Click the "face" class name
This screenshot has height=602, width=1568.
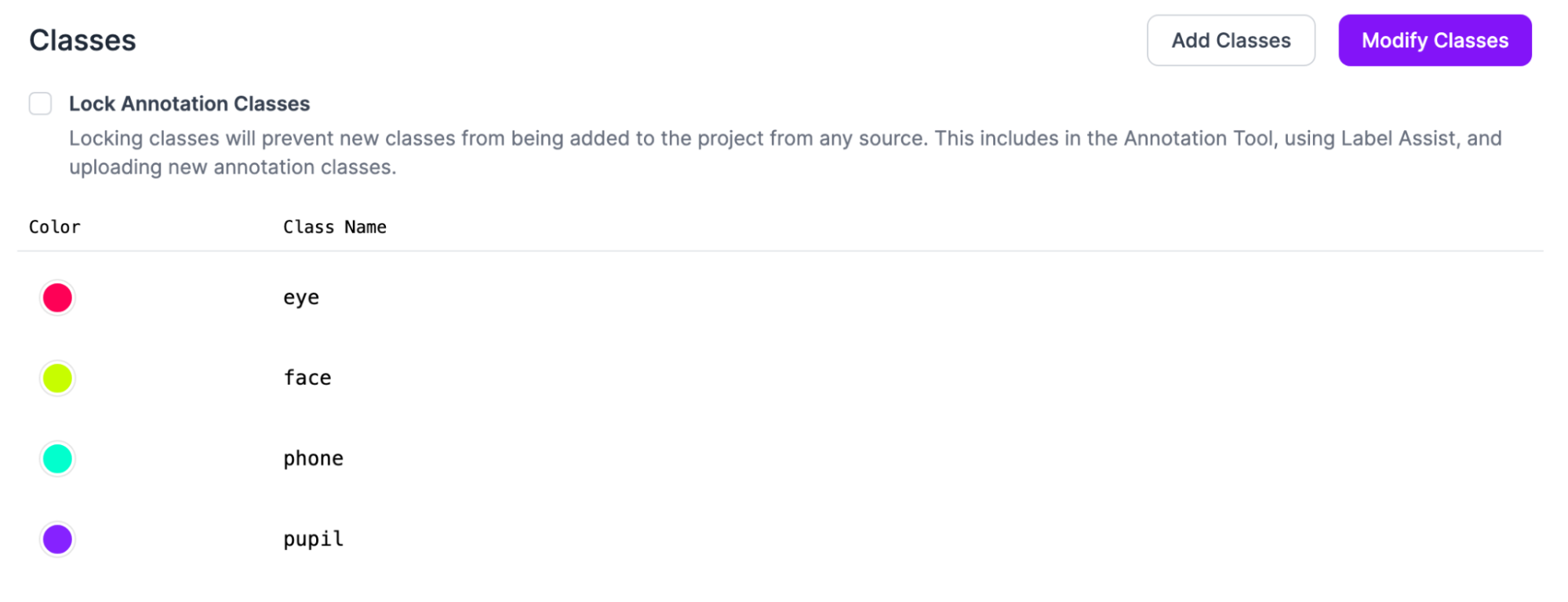click(x=307, y=378)
